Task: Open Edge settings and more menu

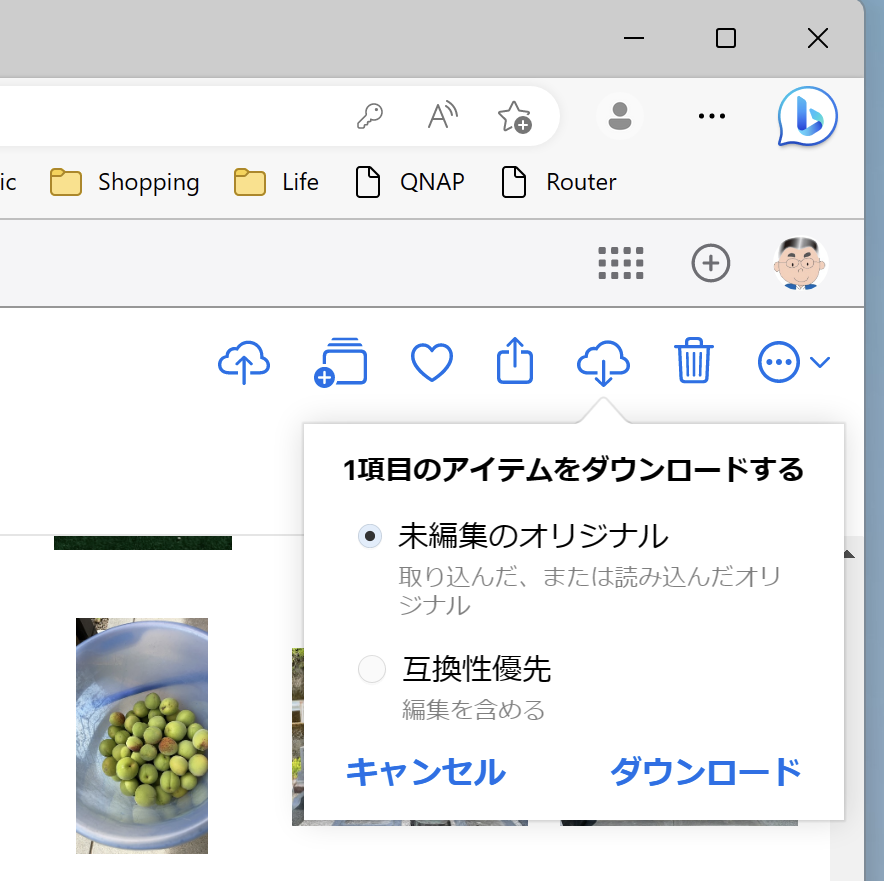Action: point(711,116)
